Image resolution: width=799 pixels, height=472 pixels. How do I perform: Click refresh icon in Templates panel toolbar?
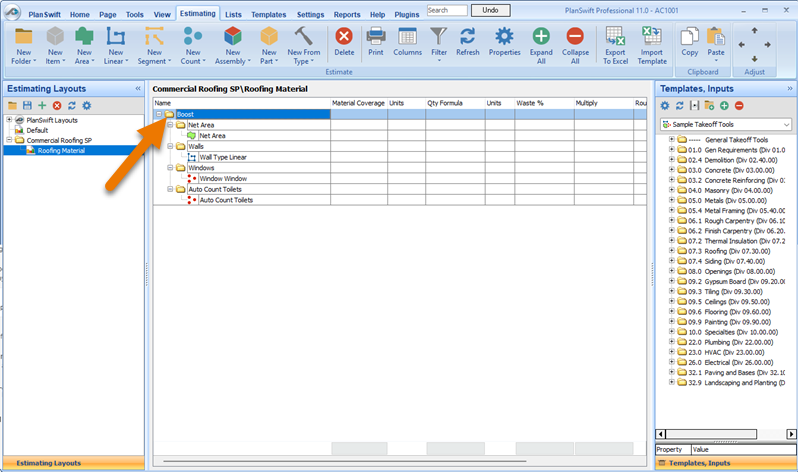pyautogui.click(x=680, y=106)
